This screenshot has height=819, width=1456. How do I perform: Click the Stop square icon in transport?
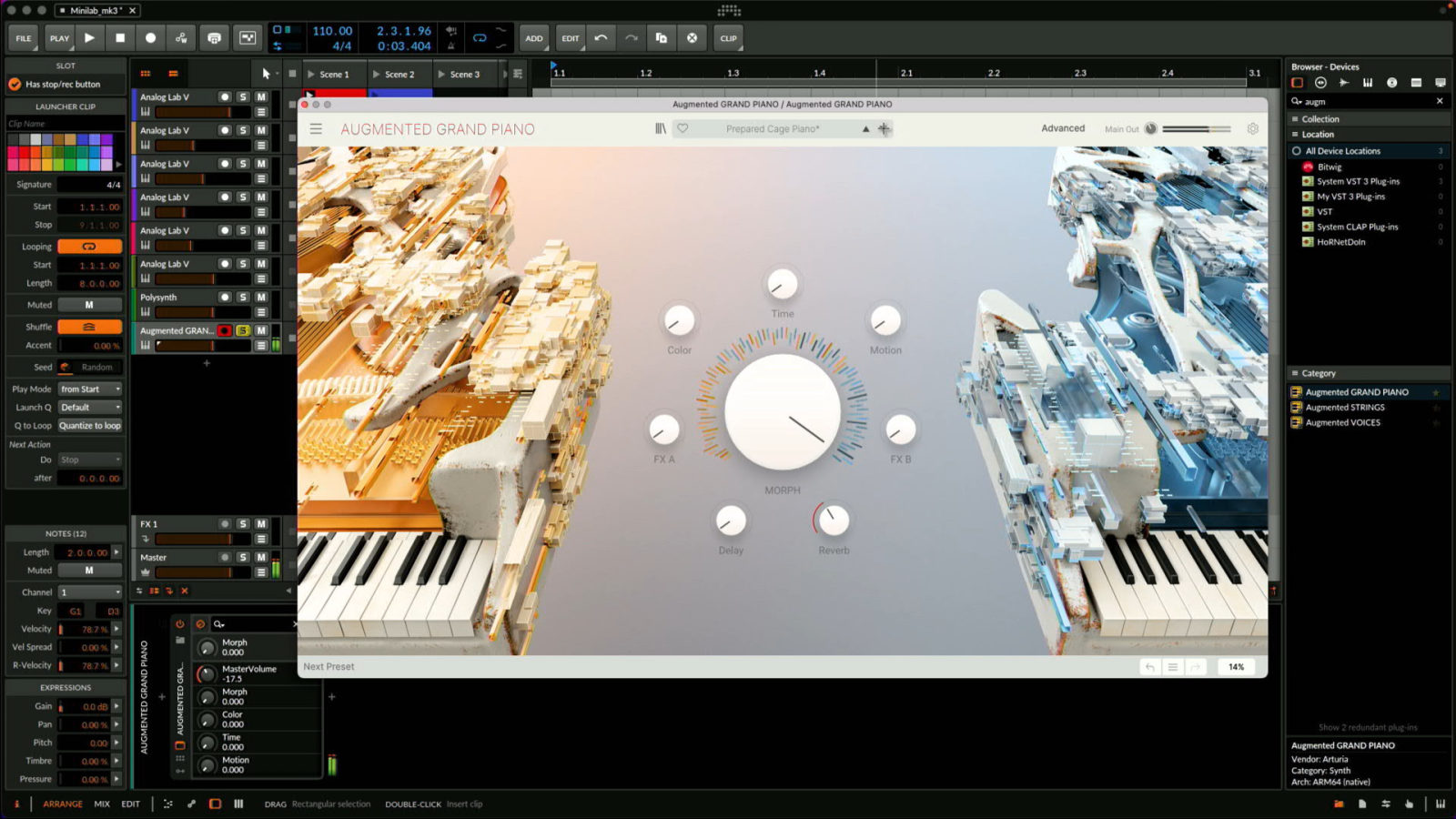pyautogui.click(x=120, y=38)
